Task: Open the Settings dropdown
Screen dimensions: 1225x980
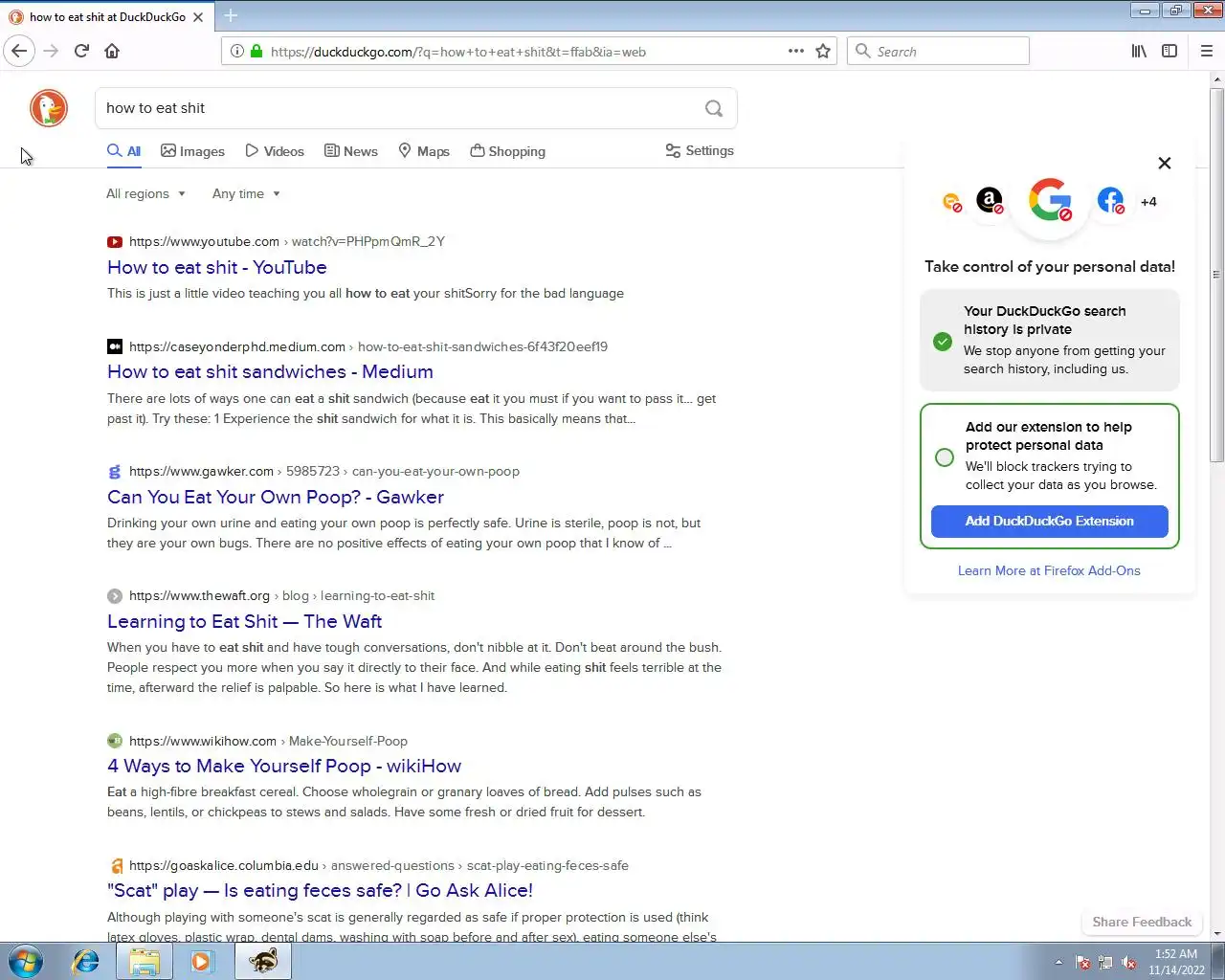Action: (x=700, y=151)
